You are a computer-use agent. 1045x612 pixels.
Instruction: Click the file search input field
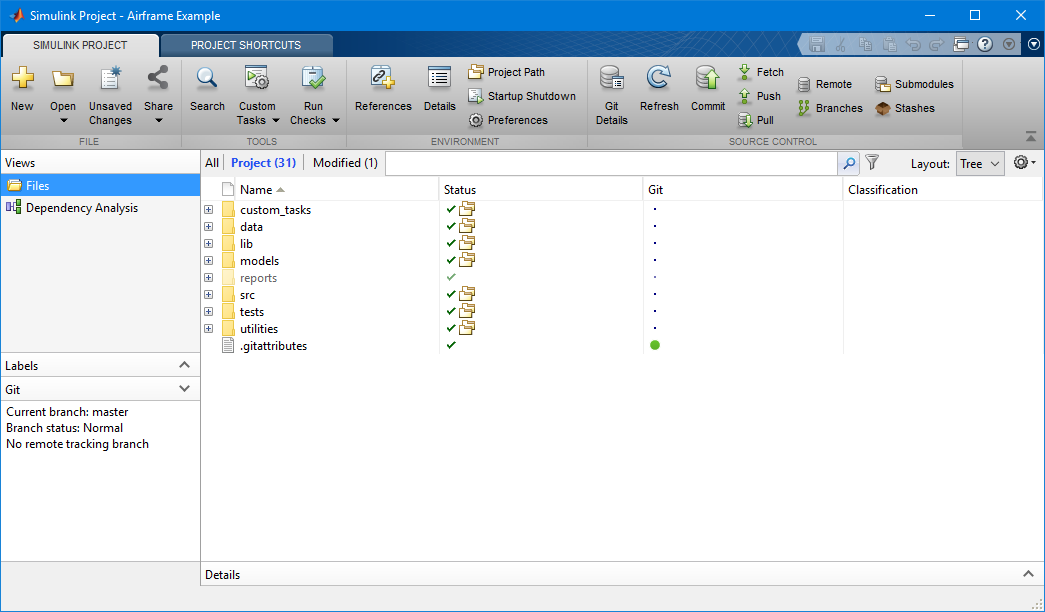(x=611, y=163)
